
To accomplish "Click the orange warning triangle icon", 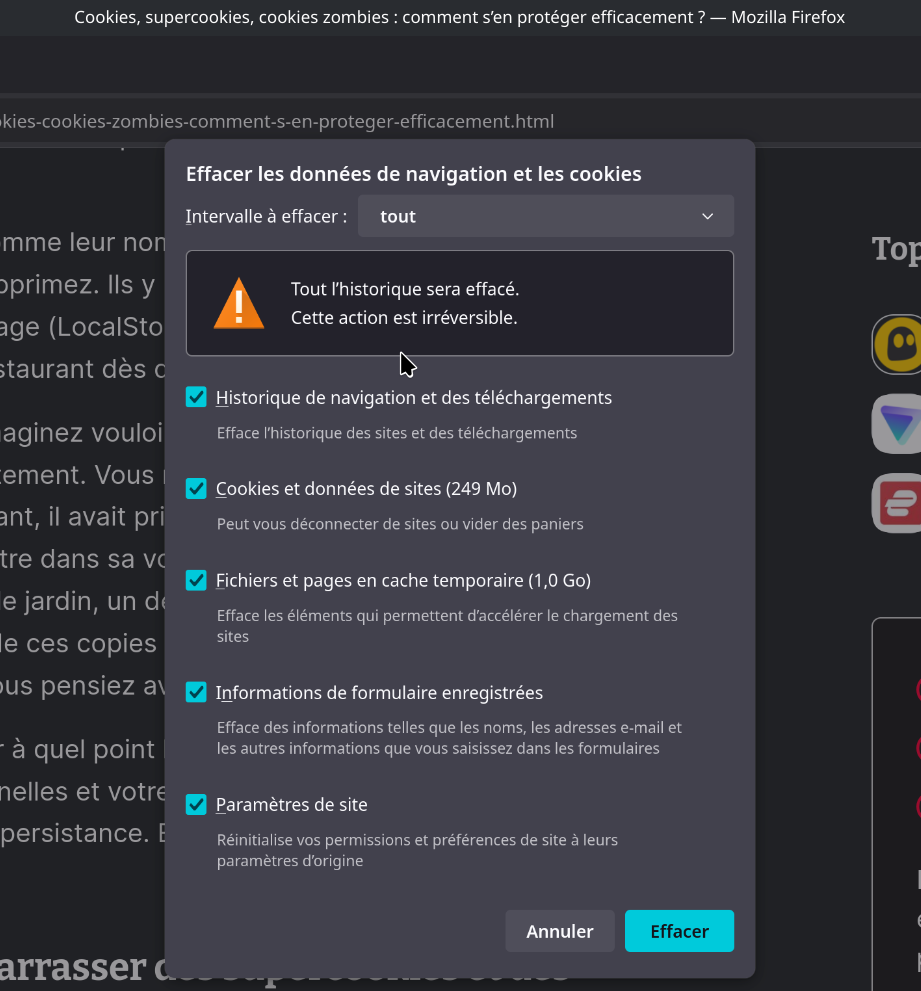I will coord(238,304).
